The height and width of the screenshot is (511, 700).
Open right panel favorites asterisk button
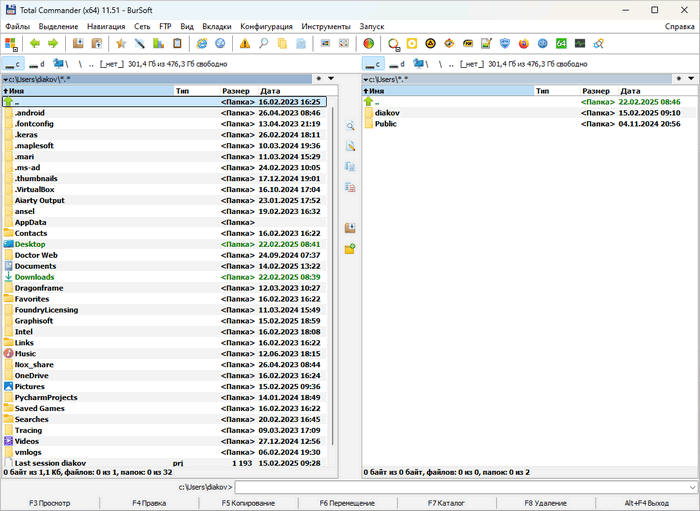click(679, 79)
